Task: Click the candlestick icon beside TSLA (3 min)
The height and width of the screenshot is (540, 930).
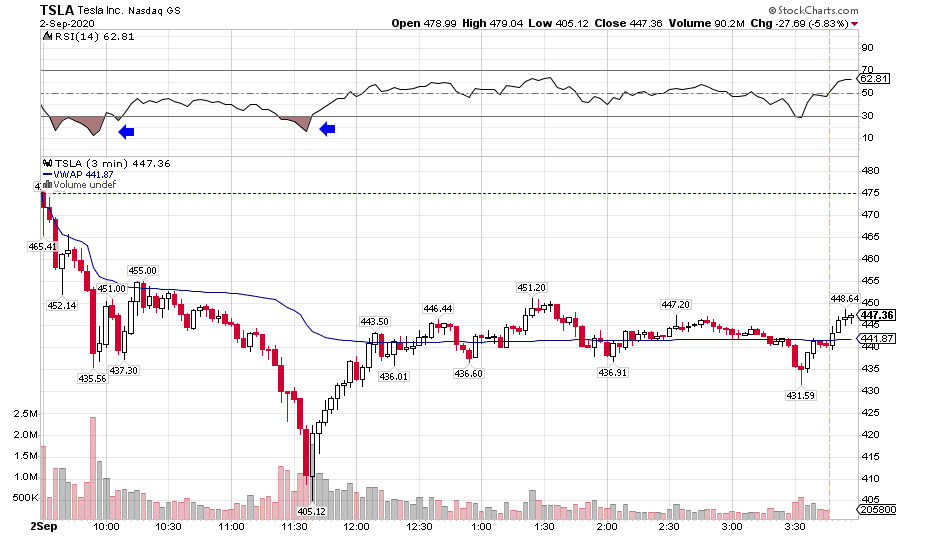Action: 47,164
